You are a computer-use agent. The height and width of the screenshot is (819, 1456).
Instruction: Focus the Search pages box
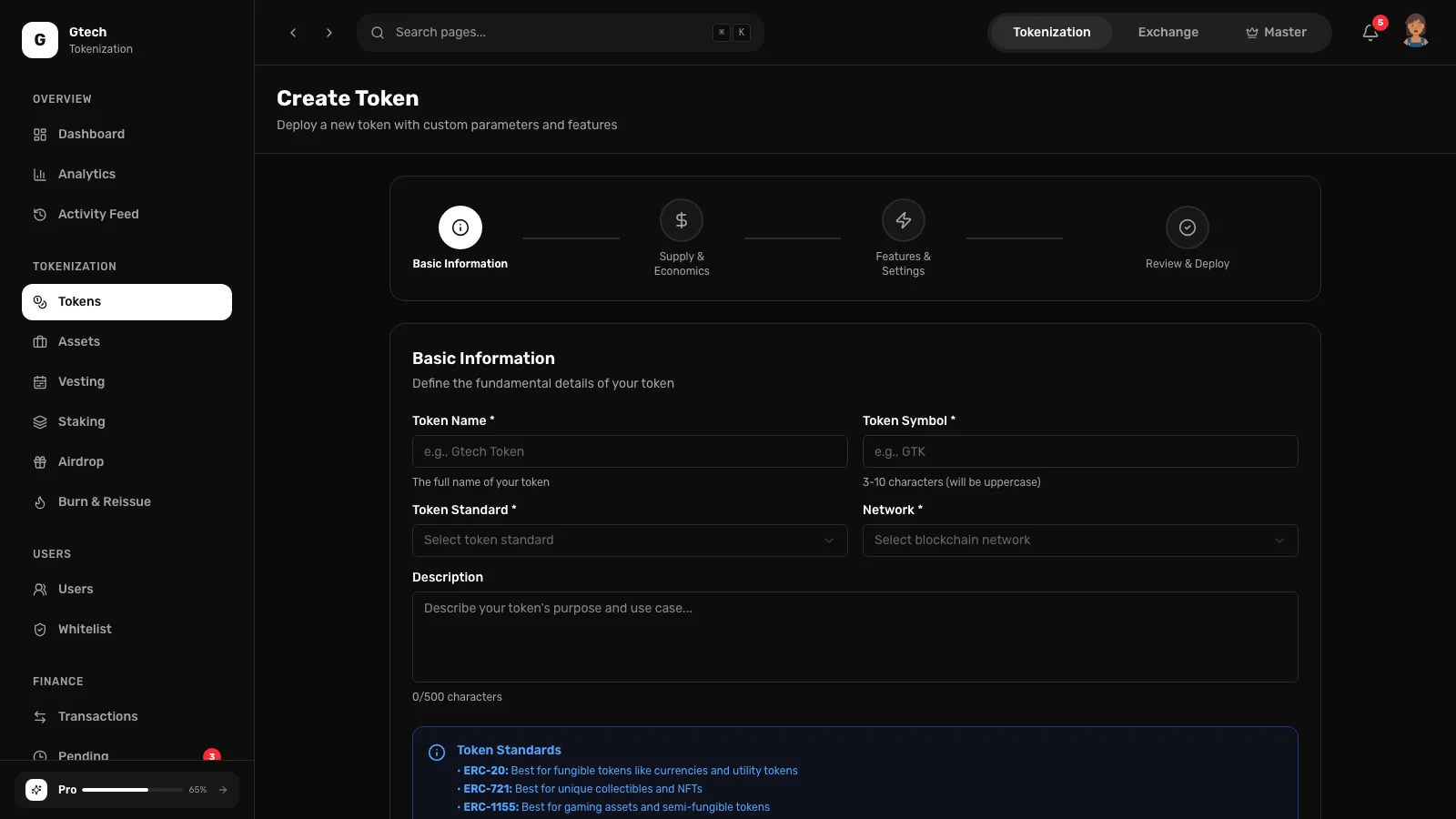(x=561, y=33)
